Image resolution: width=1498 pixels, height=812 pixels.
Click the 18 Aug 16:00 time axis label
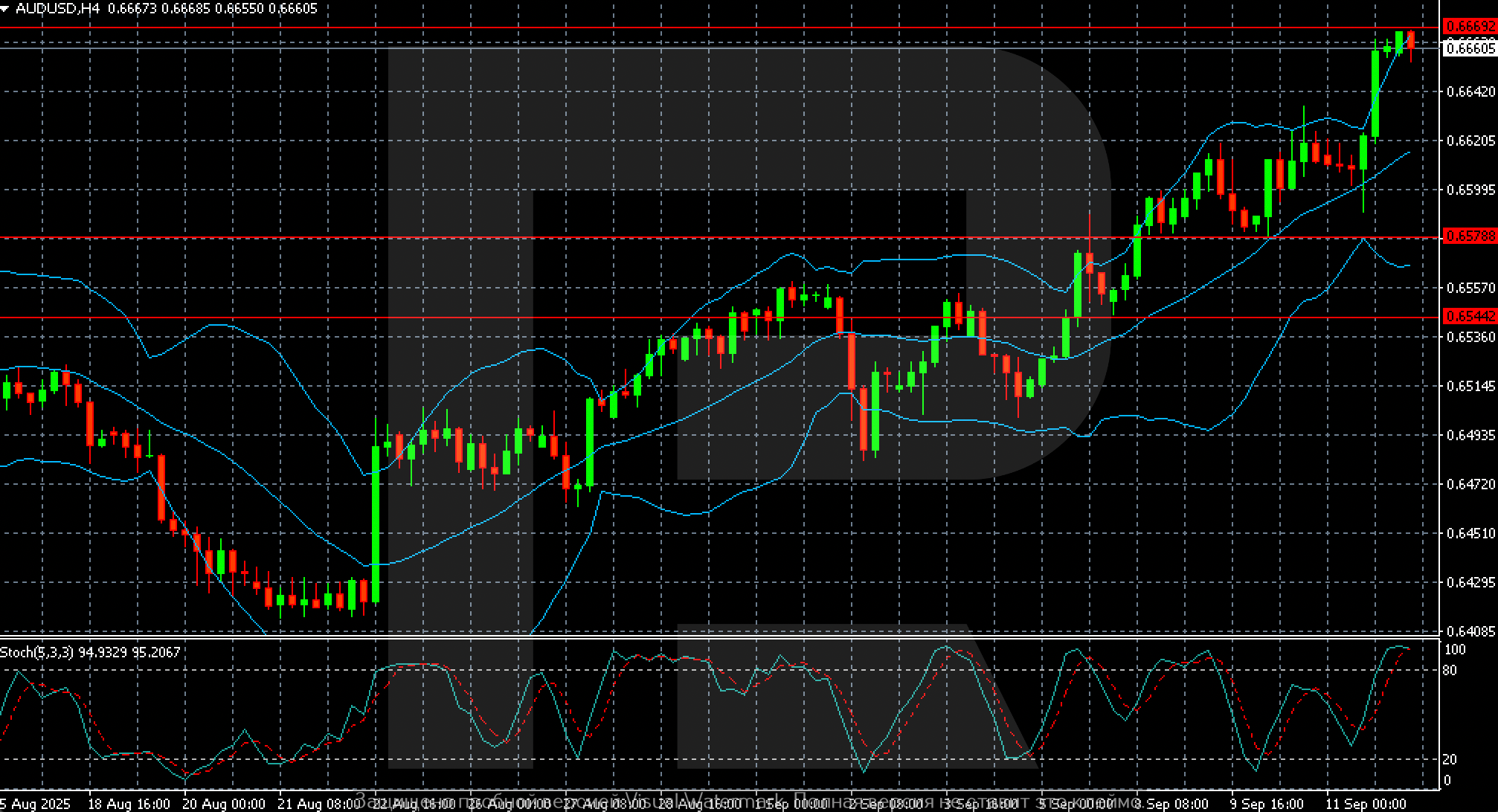point(129,804)
